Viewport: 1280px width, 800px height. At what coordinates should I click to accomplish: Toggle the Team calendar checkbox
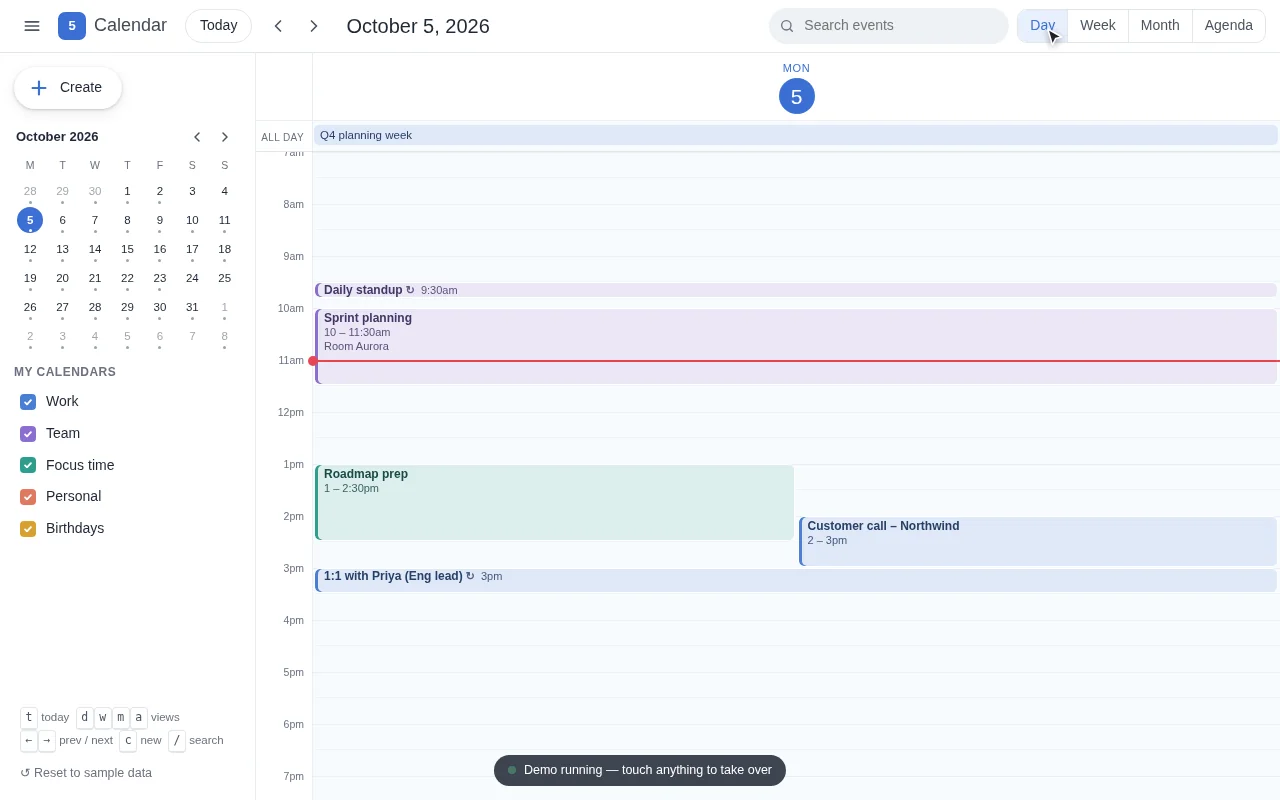pyautogui.click(x=28, y=434)
